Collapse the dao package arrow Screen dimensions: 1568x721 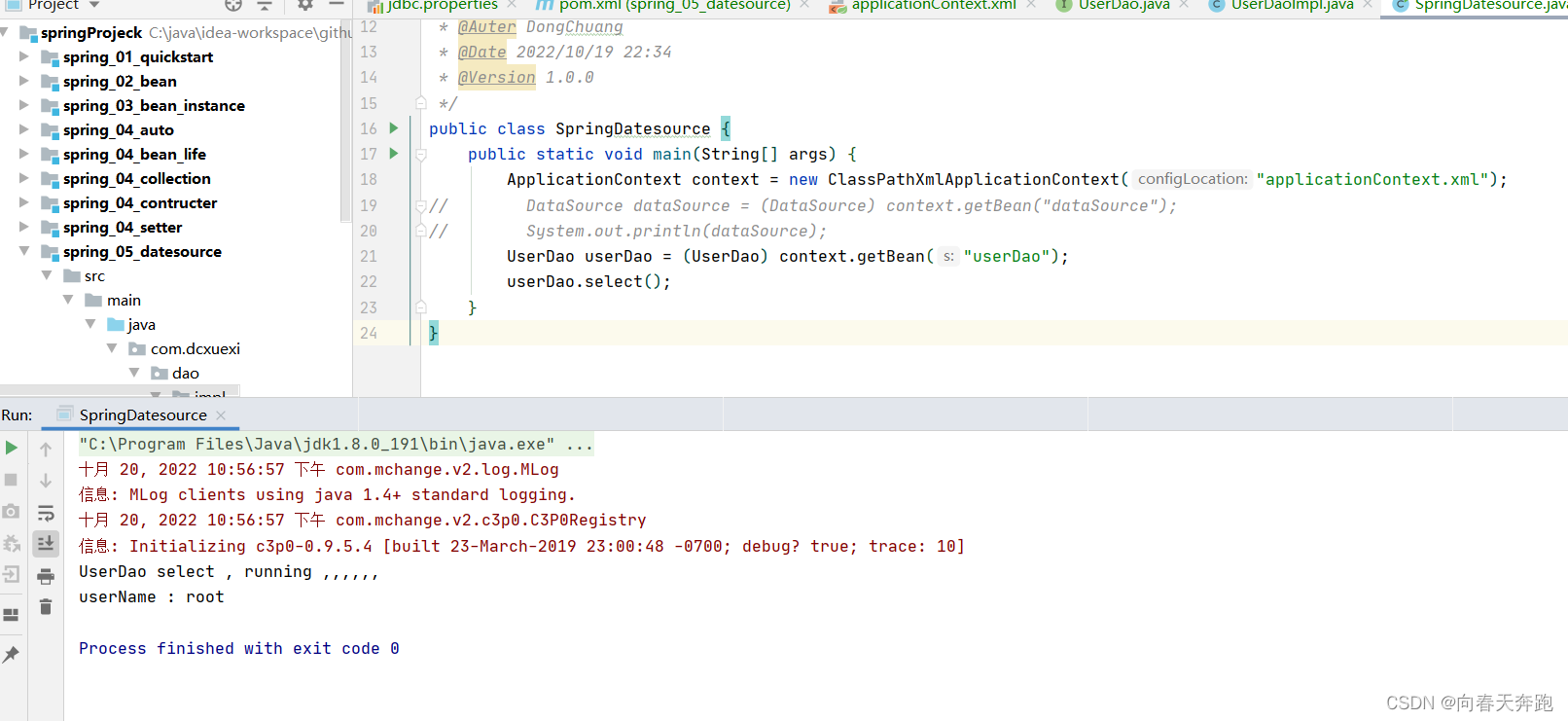pos(134,373)
